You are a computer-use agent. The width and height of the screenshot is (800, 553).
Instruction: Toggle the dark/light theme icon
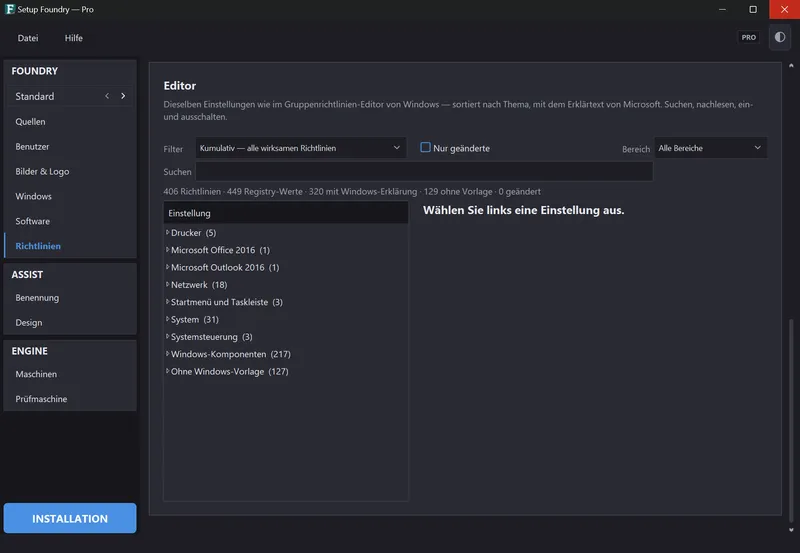click(780, 37)
